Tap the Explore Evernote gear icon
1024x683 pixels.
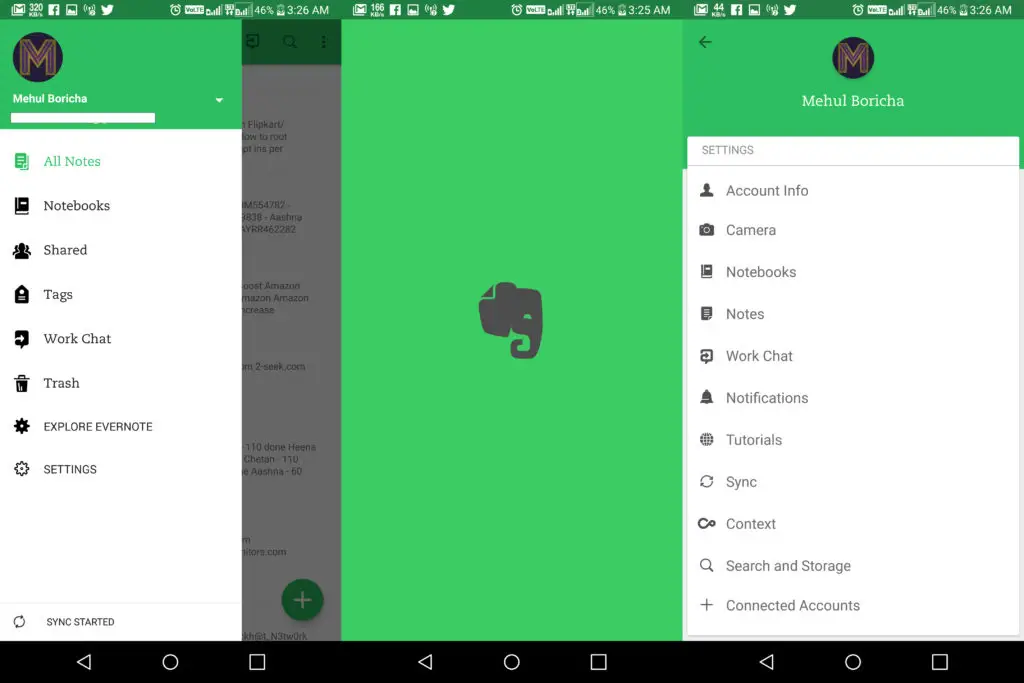(x=22, y=426)
